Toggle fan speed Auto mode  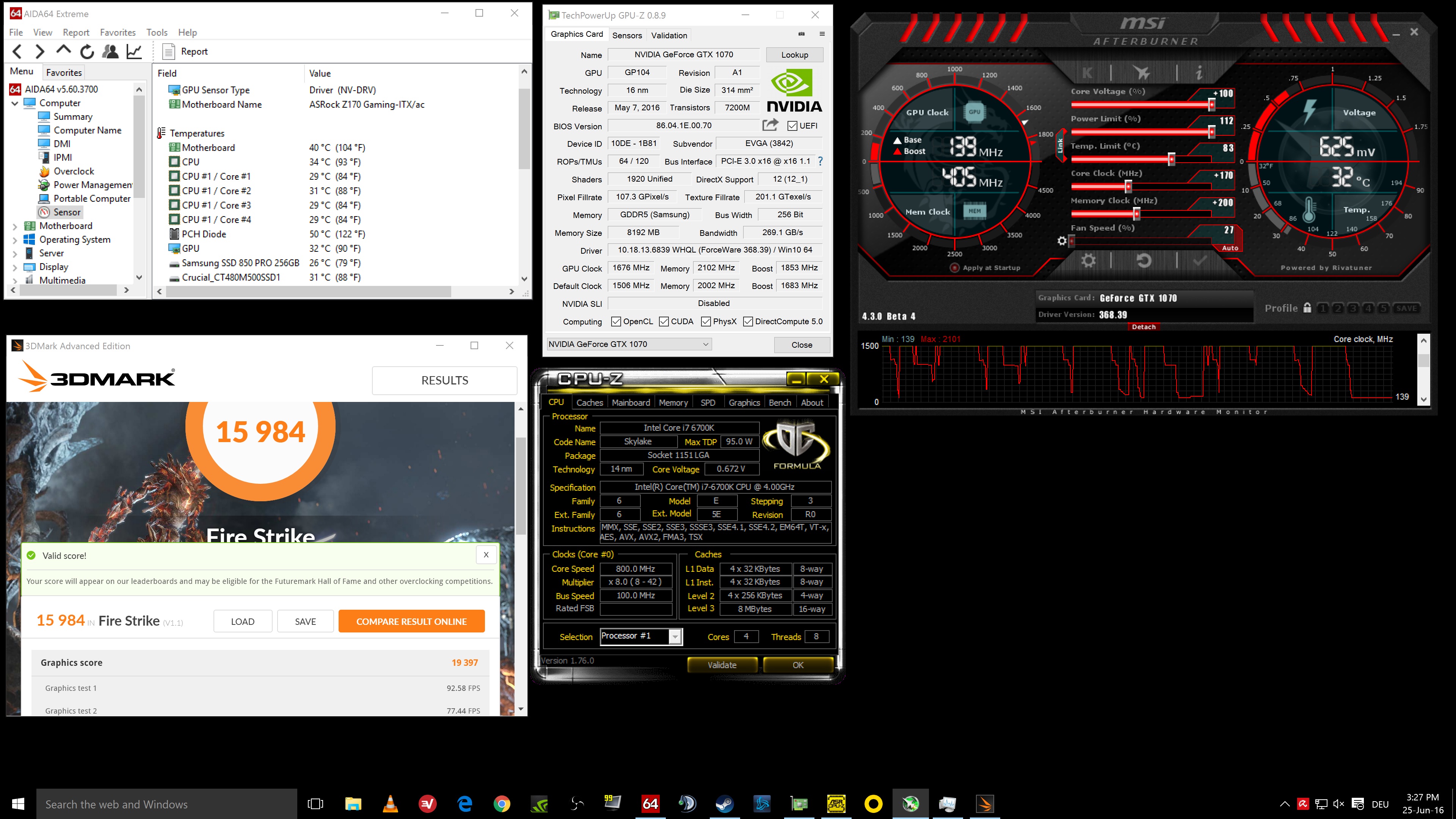(1230, 248)
